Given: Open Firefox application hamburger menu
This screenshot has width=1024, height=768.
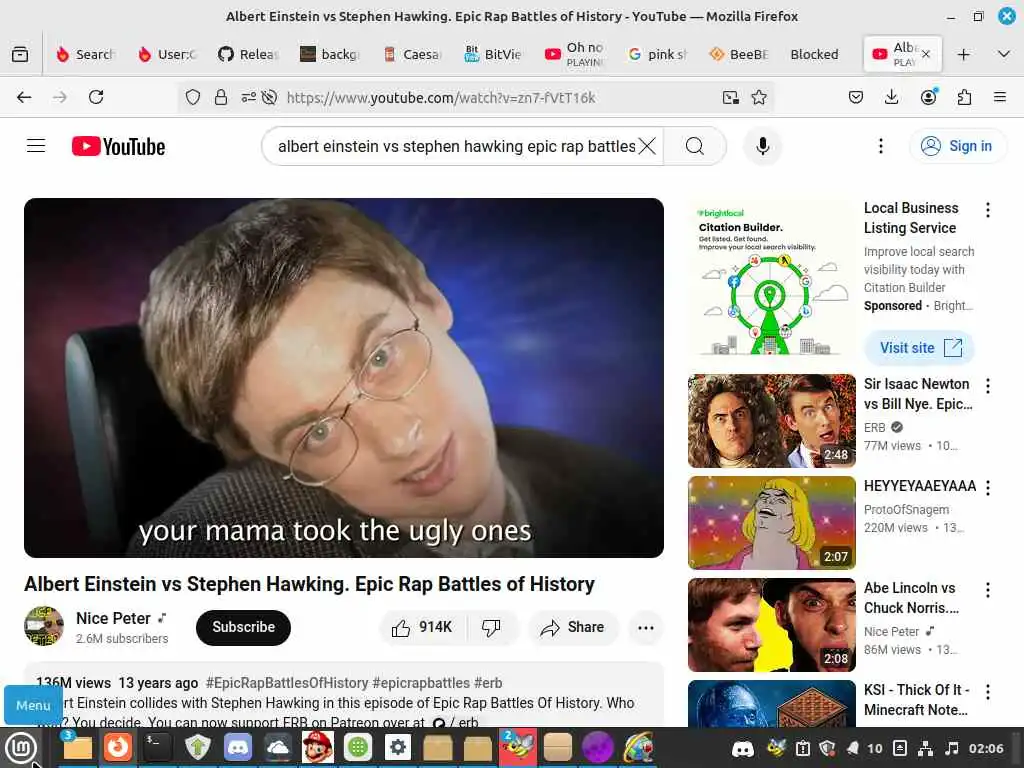Looking at the screenshot, I should (x=1000, y=97).
